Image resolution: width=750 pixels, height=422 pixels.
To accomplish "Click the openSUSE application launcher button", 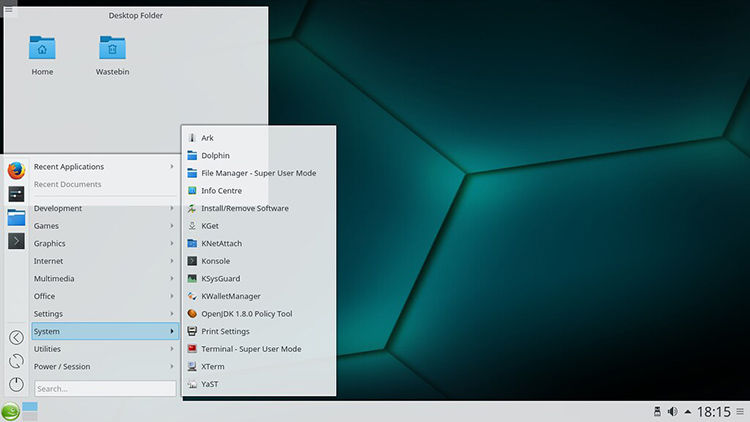I will [11, 411].
